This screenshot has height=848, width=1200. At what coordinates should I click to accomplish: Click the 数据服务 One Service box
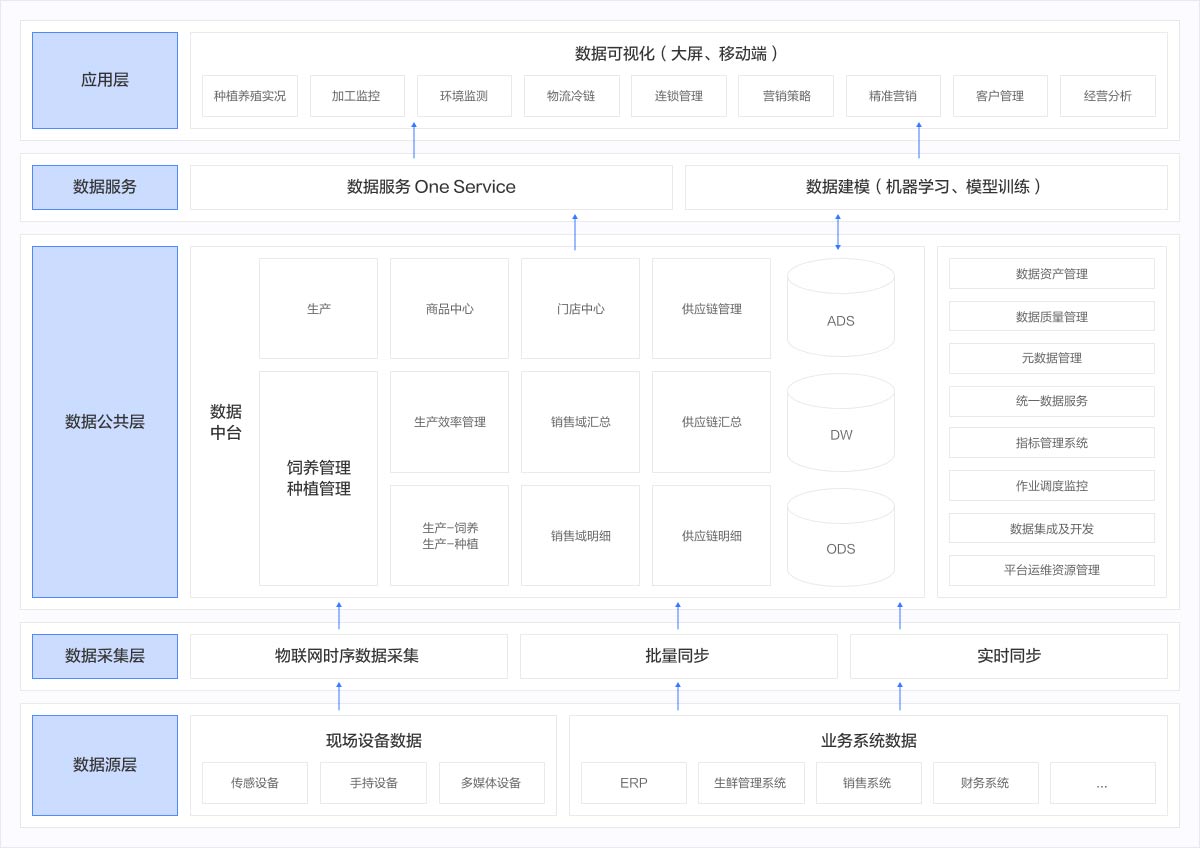431,187
